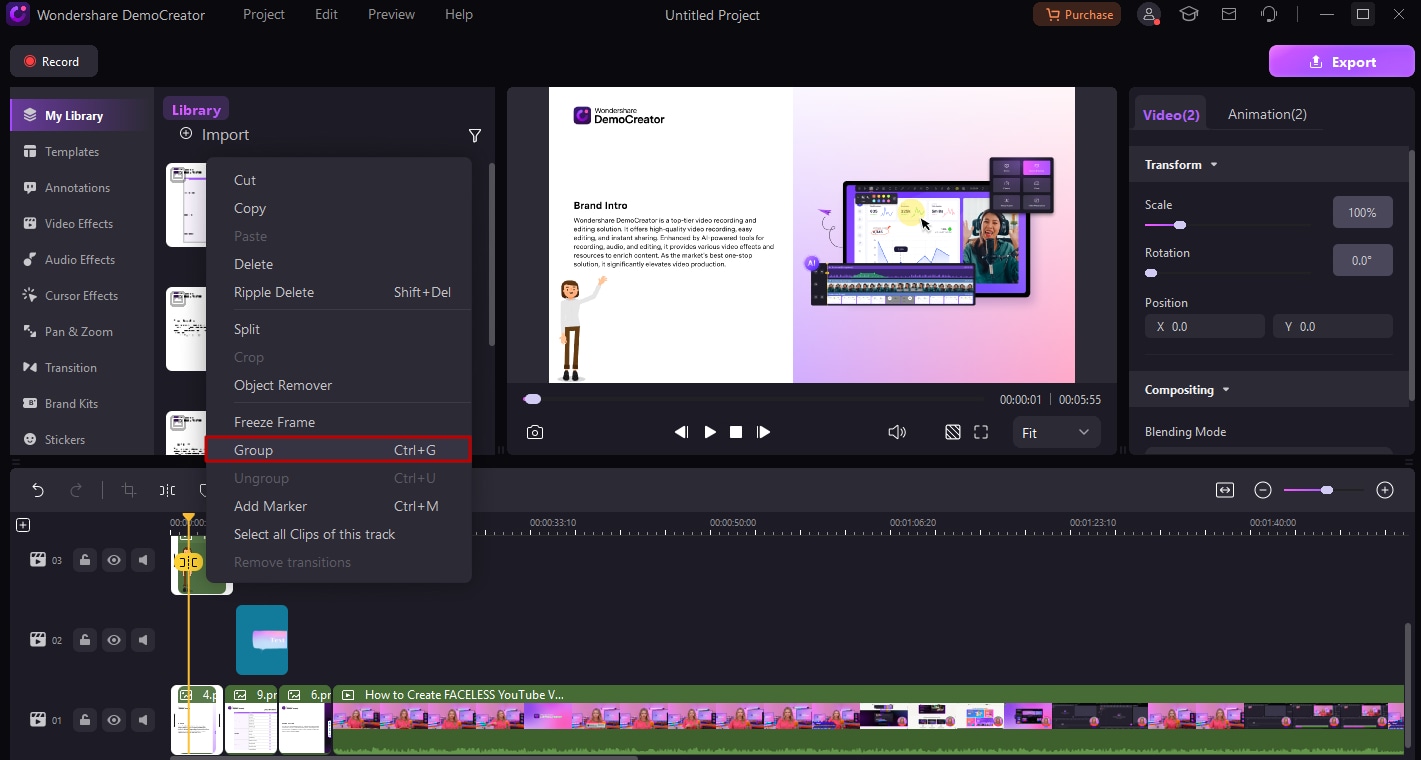Viewport: 1421px width, 760px height.
Task: Toggle the lock on track 03
Action: pos(85,560)
